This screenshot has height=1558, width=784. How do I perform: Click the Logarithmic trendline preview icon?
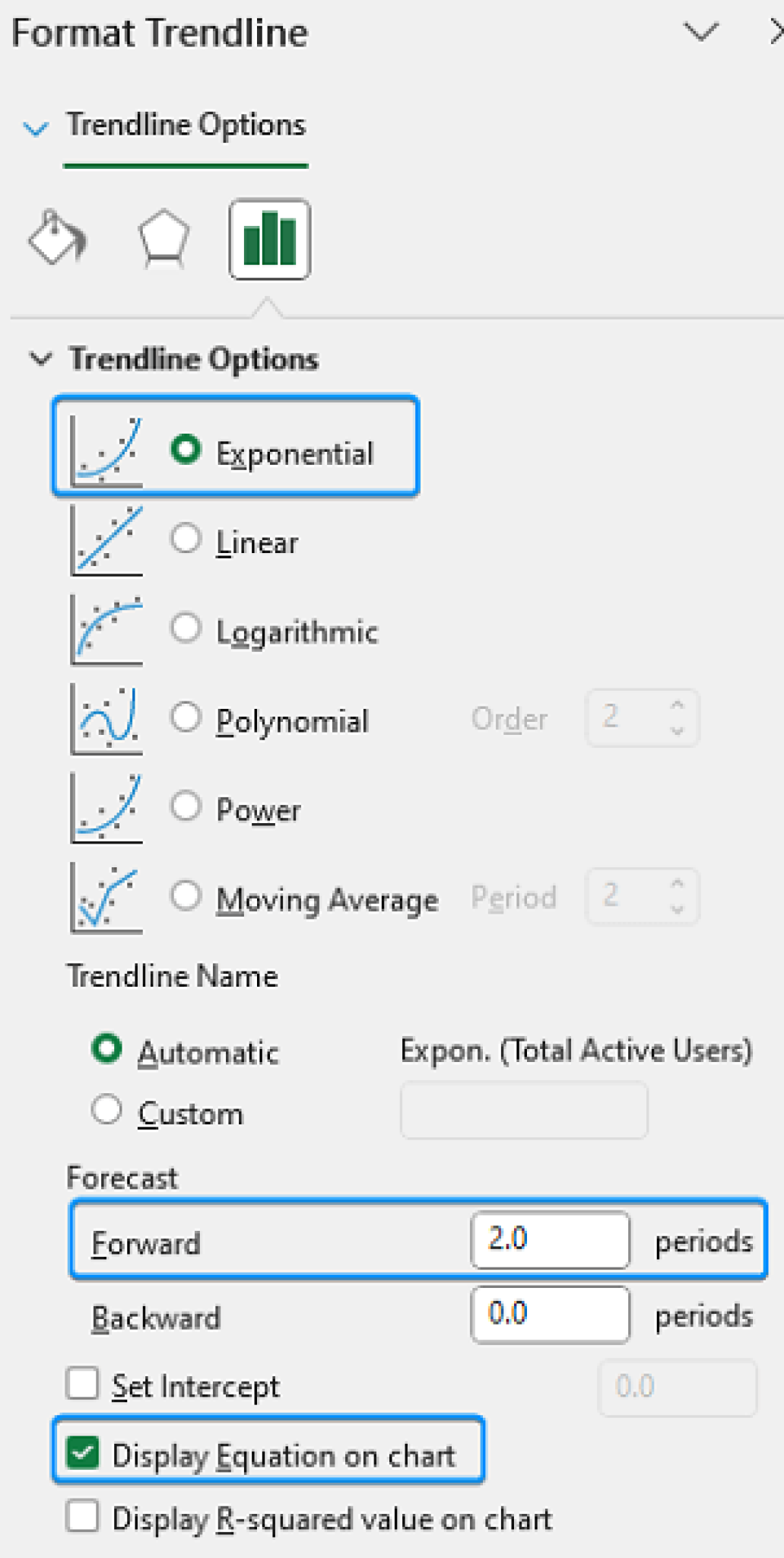(106, 629)
